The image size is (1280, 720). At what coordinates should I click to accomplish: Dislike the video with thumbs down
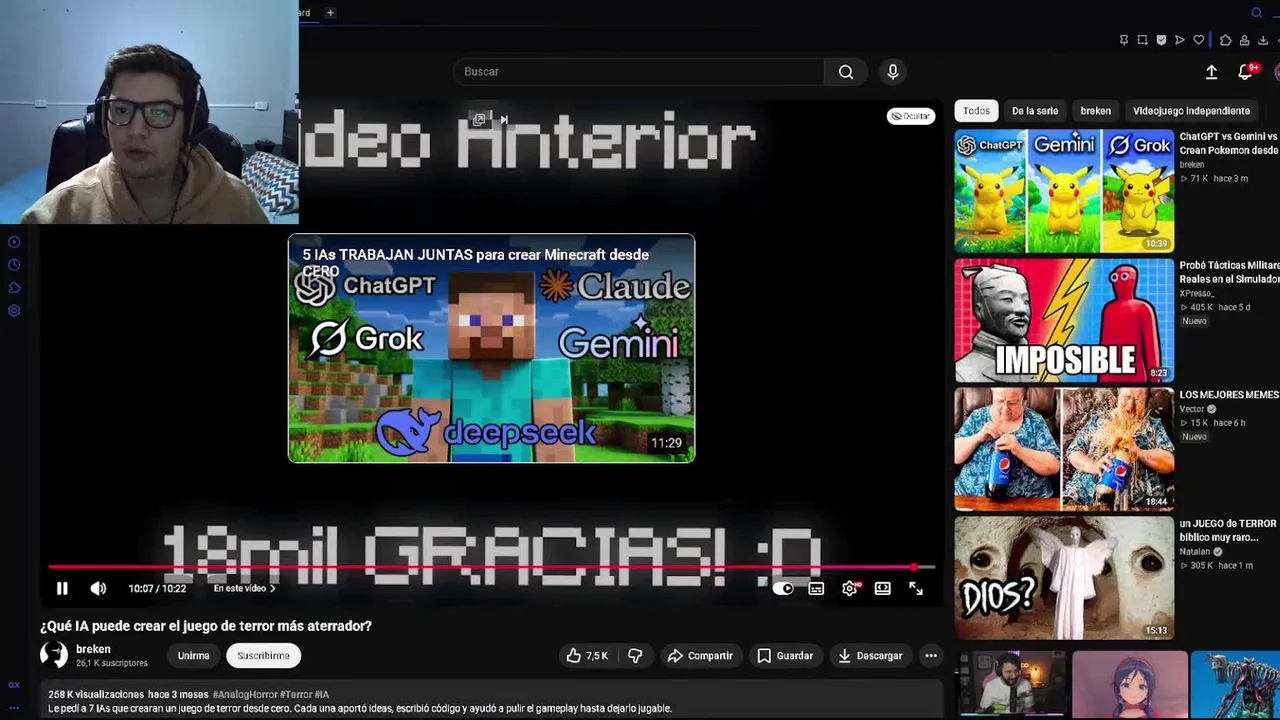point(635,656)
